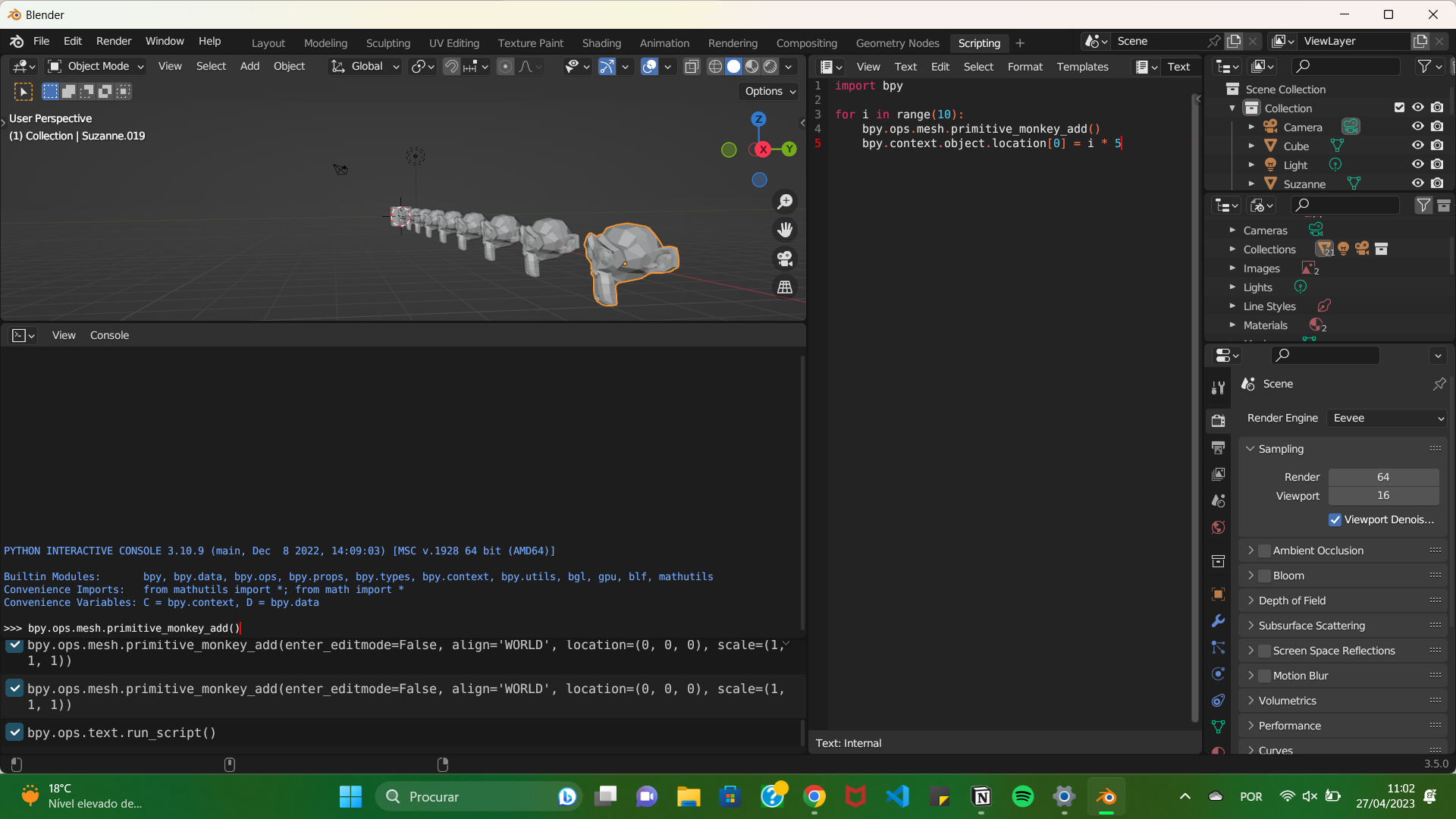
Task: Click the viewport zoom magnifier icon
Action: [x=785, y=202]
